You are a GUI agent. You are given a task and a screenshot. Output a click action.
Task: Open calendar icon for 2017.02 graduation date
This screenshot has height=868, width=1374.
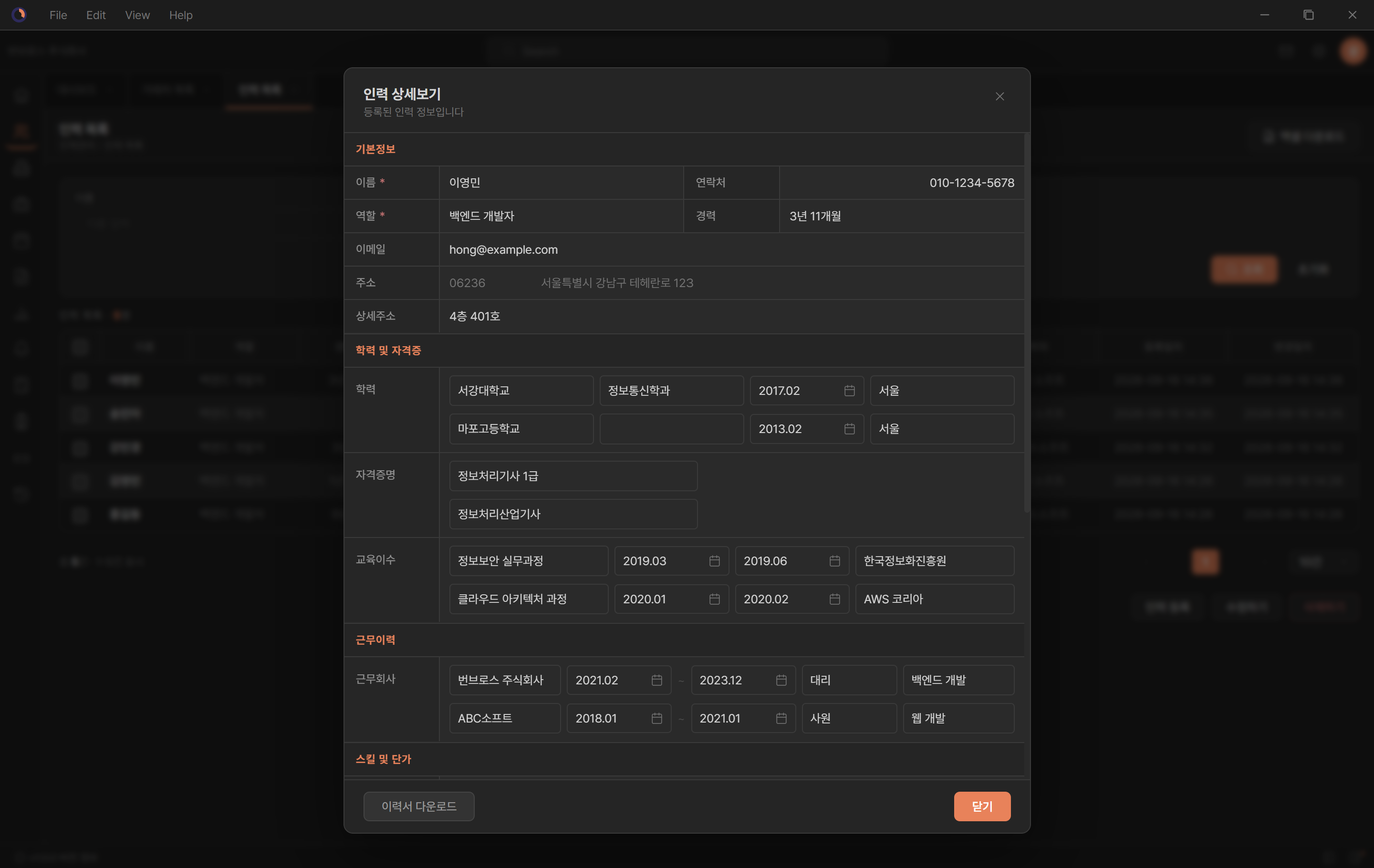(x=849, y=391)
